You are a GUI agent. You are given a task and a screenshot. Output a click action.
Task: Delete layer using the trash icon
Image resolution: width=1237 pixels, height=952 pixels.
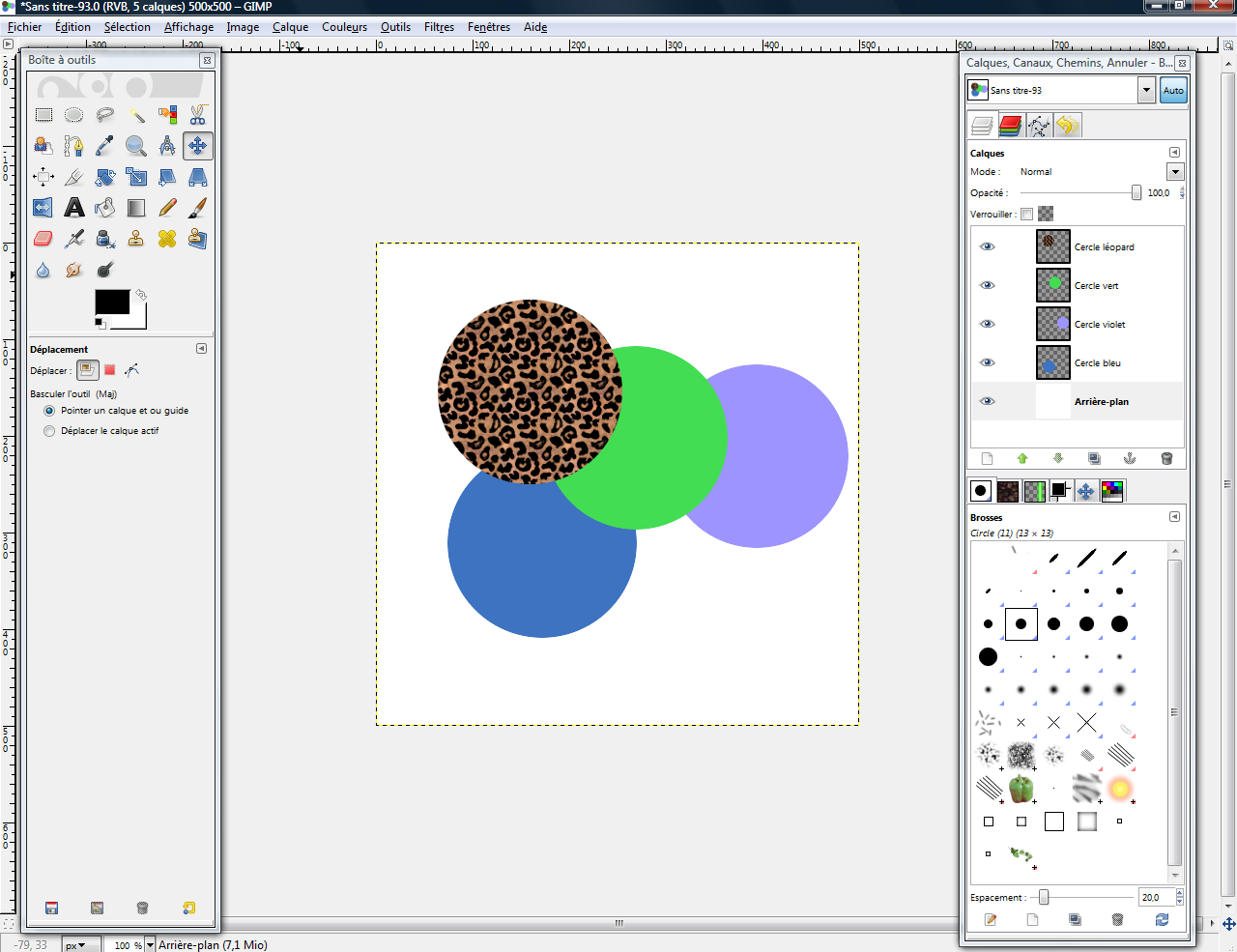(1166, 458)
